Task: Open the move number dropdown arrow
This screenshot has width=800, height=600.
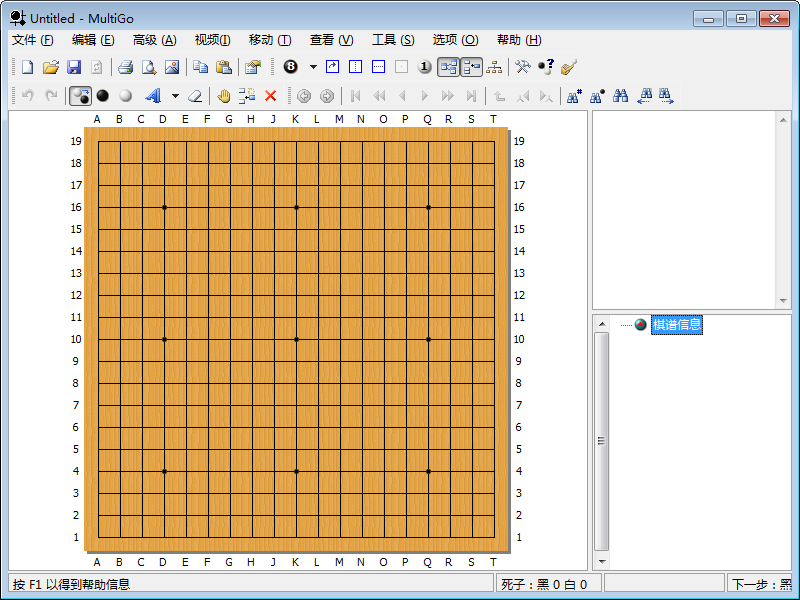Action: pos(311,66)
